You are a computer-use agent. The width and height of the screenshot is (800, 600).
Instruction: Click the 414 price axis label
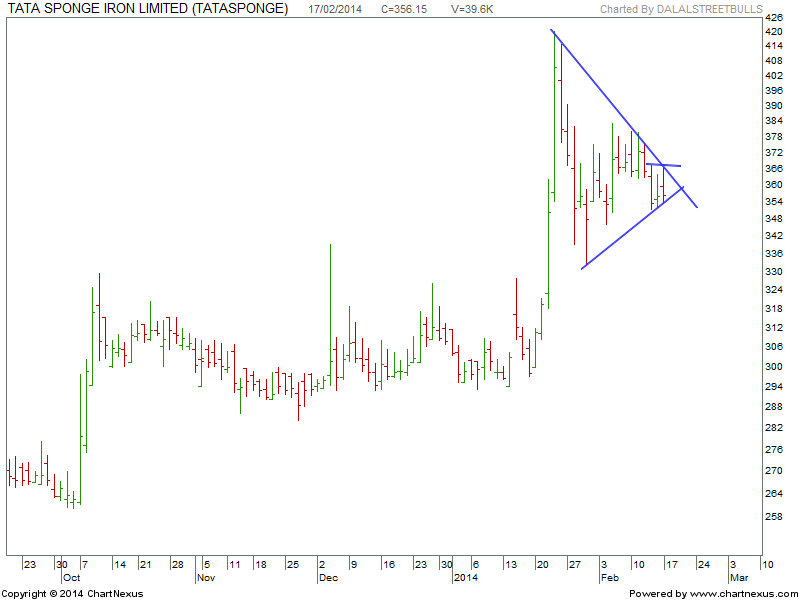coord(774,46)
